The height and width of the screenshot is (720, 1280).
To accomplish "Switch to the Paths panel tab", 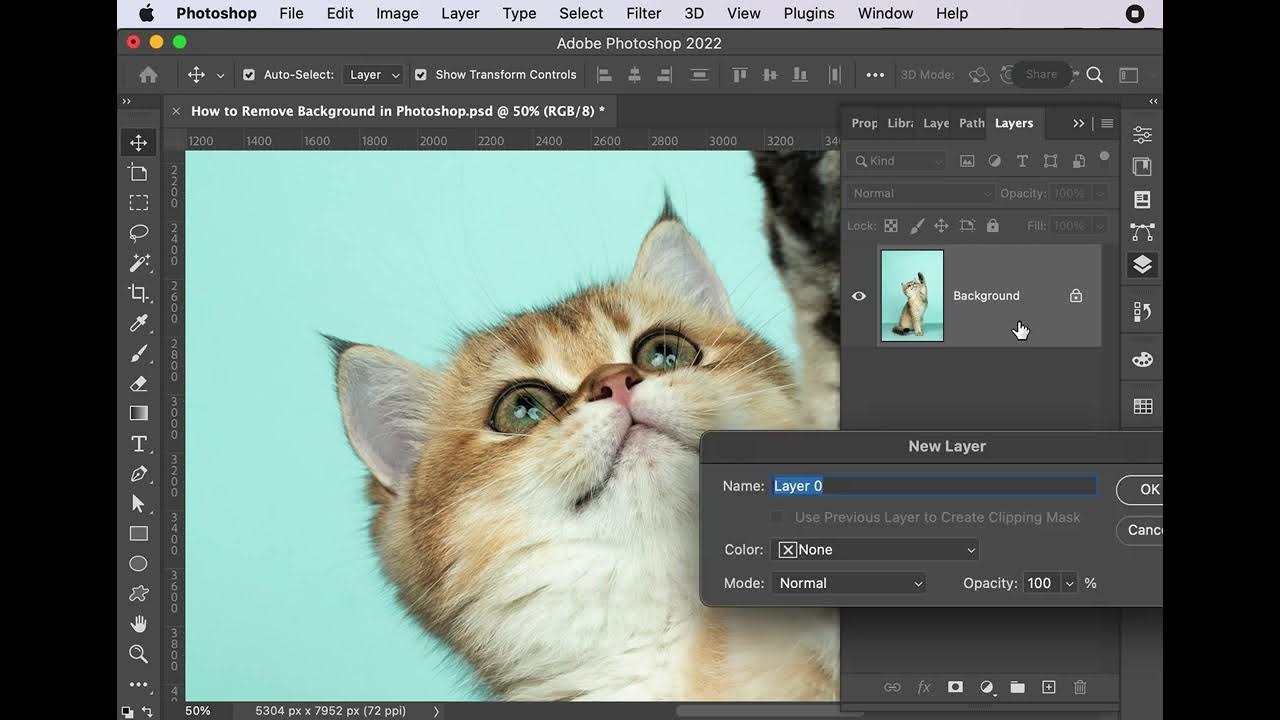I will (971, 123).
